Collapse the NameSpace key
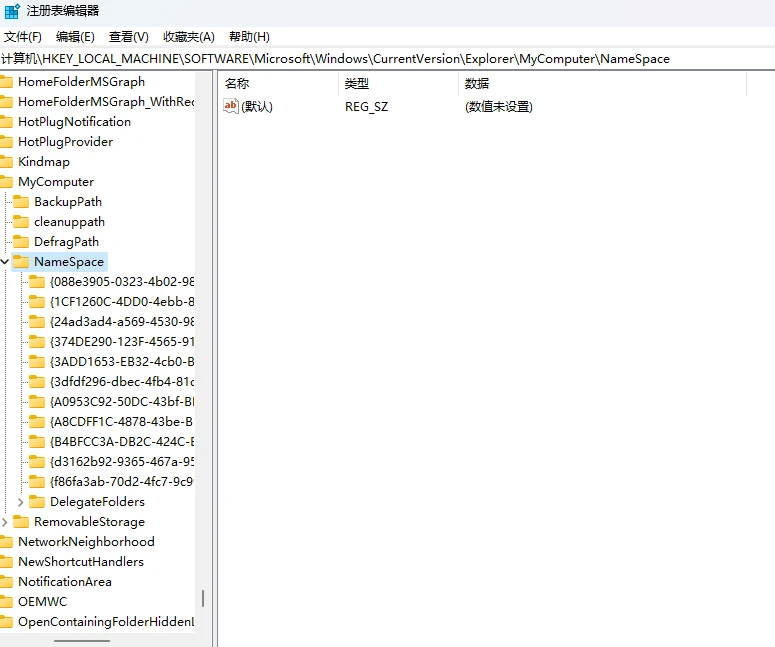 point(5,261)
